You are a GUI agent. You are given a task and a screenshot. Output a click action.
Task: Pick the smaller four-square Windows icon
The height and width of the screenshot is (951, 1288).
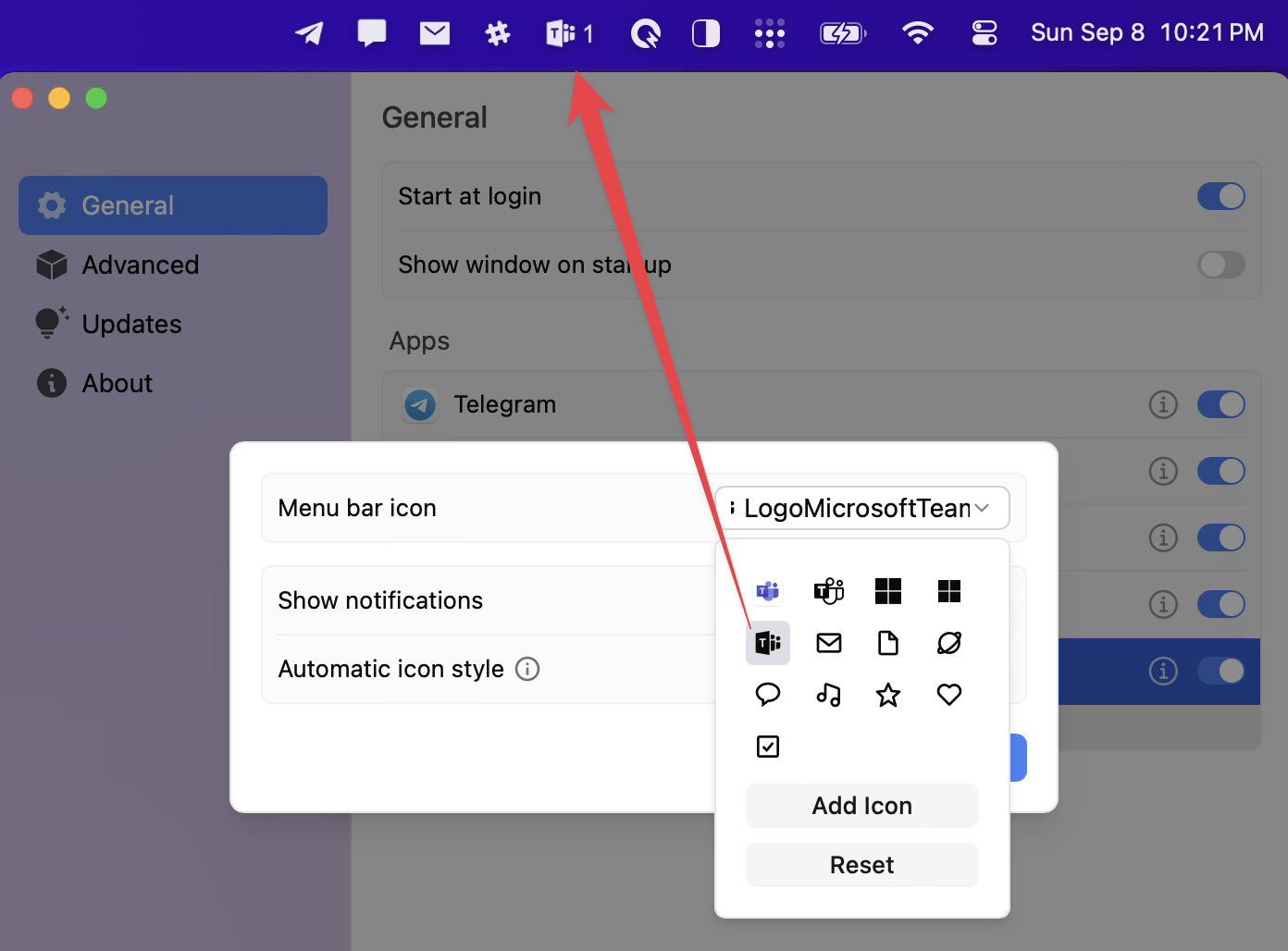(949, 591)
